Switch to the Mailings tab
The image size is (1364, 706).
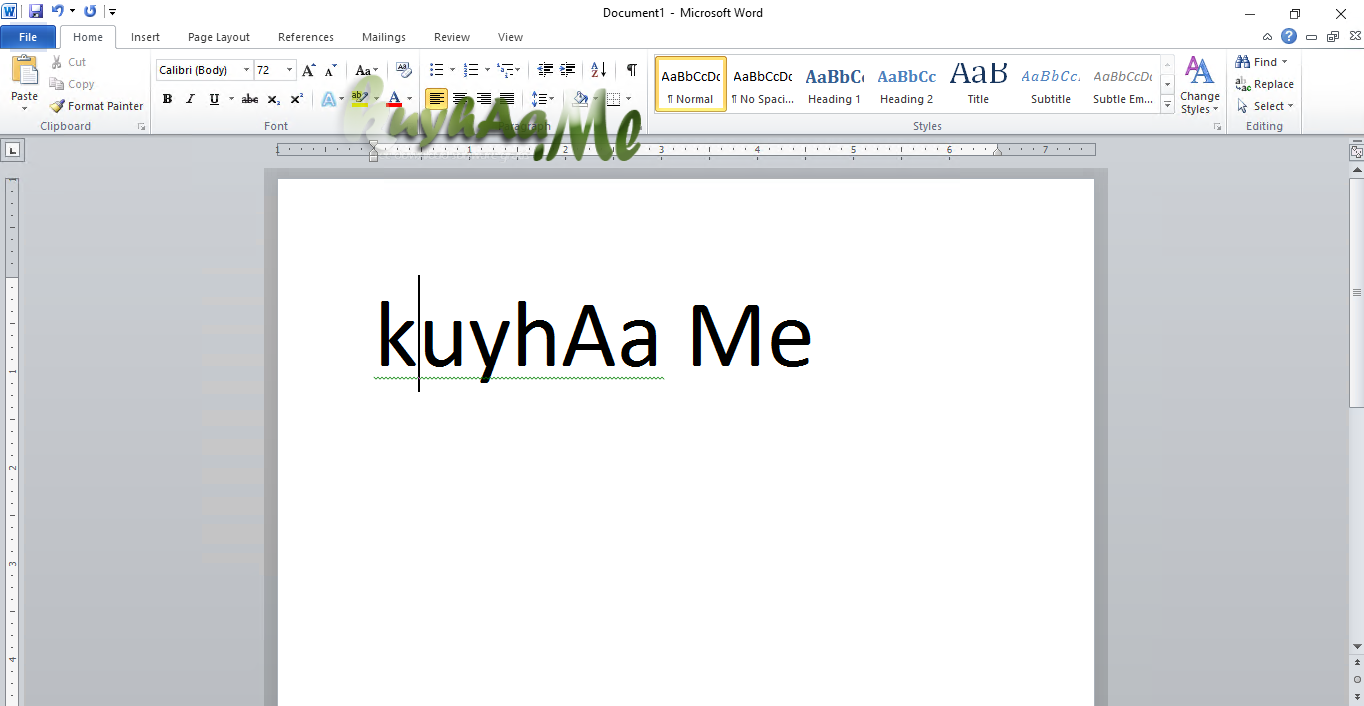[384, 37]
